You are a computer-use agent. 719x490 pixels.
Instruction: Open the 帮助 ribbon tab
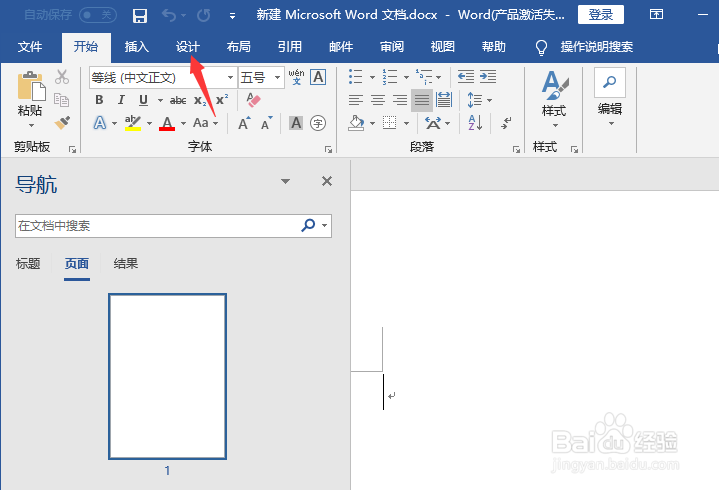(x=493, y=47)
